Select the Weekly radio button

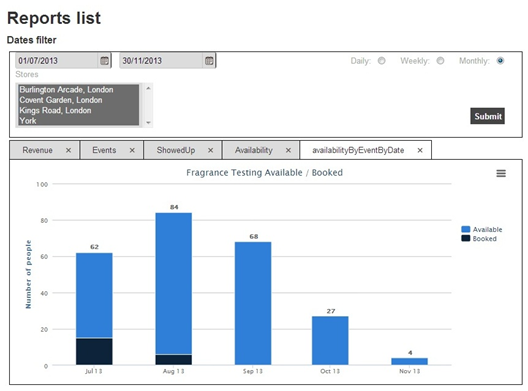pos(440,61)
